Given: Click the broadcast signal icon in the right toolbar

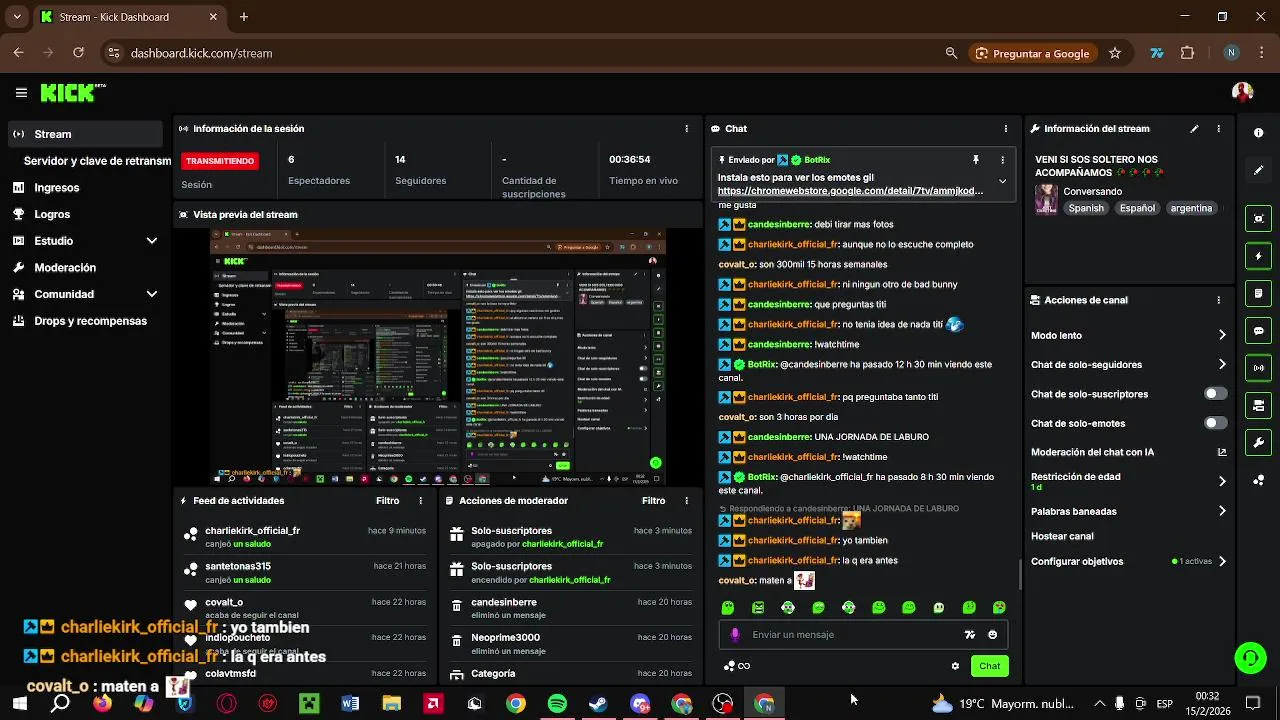Looking at the screenshot, I should tap(1258, 368).
